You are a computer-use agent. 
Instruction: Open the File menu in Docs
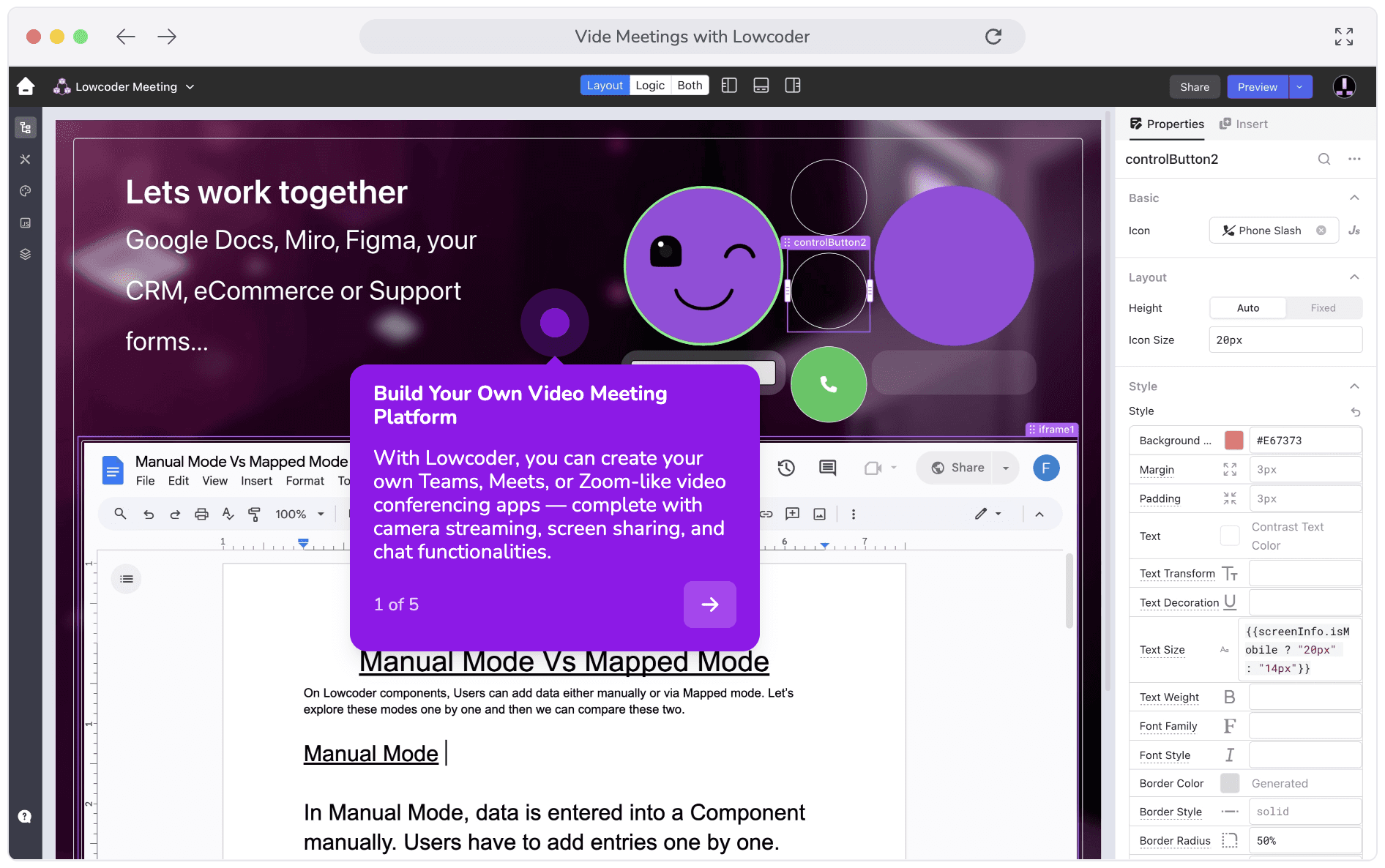click(146, 481)
